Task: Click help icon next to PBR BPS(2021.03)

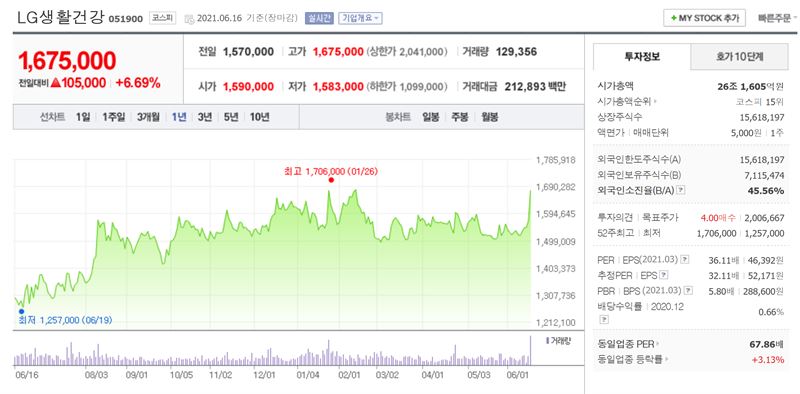Action: point(688,290)
